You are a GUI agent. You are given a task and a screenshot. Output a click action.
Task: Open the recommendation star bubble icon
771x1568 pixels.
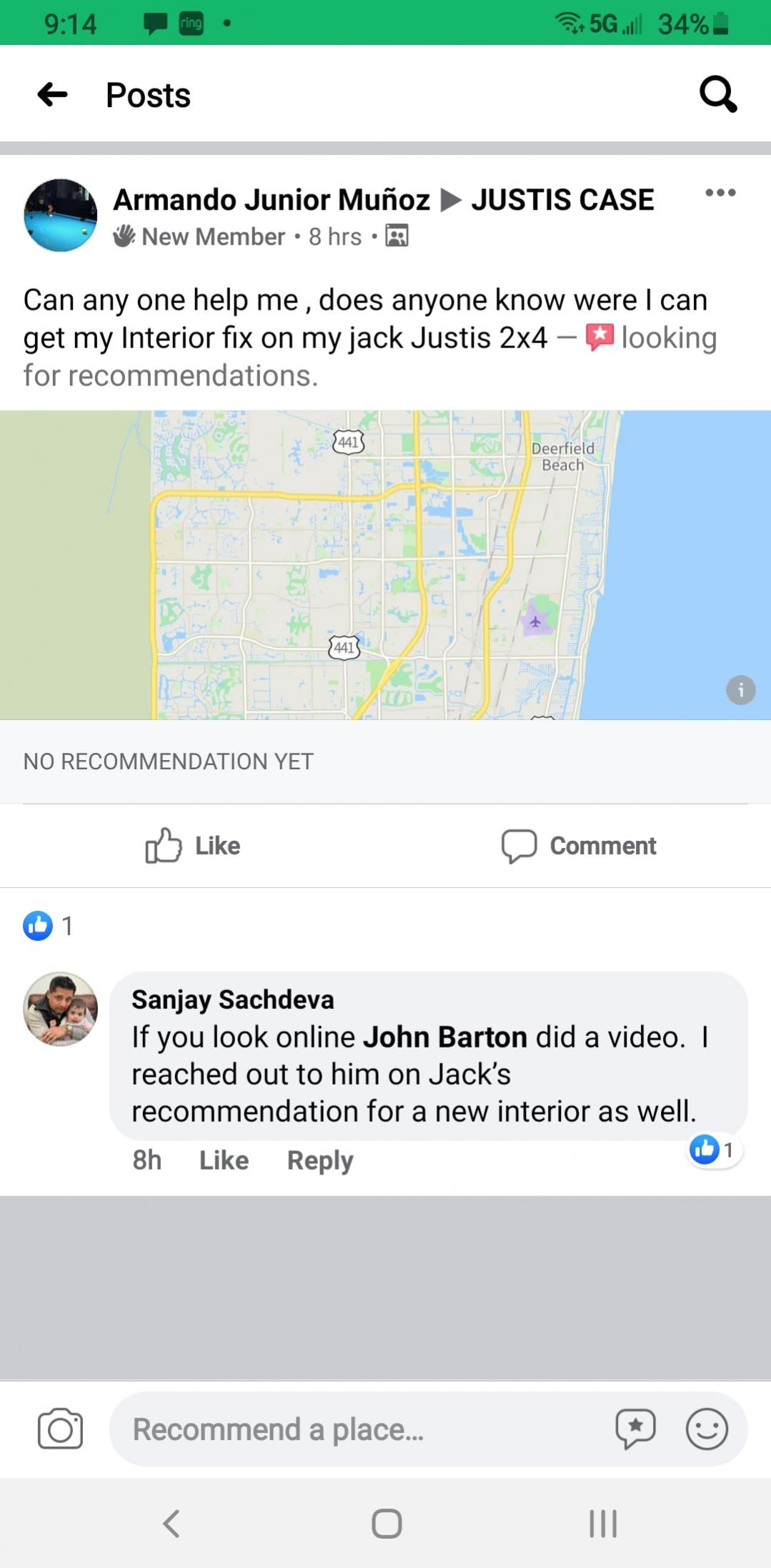click(x=635, y=1429)
